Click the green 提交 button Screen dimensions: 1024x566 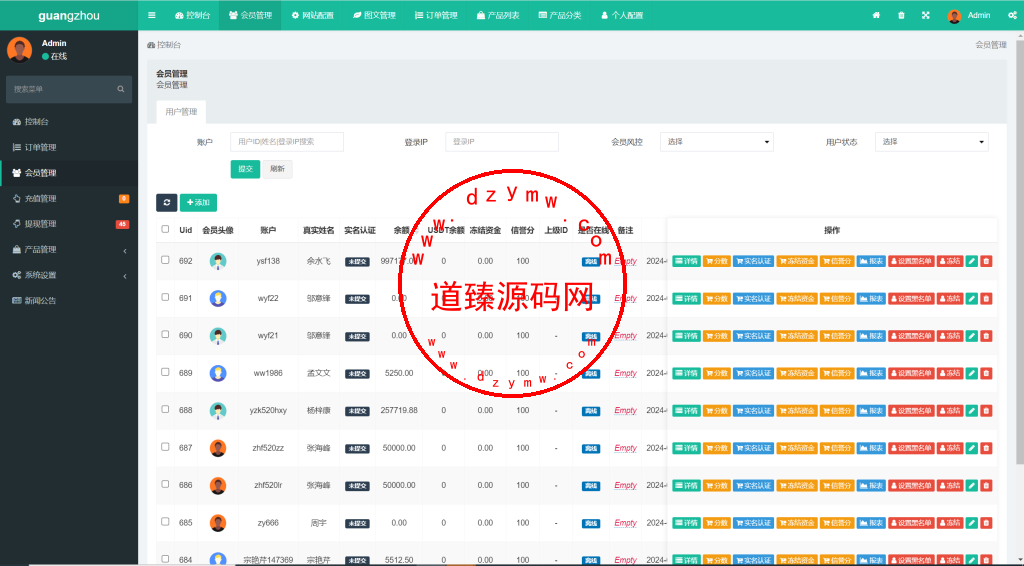[x=245, y=169]
